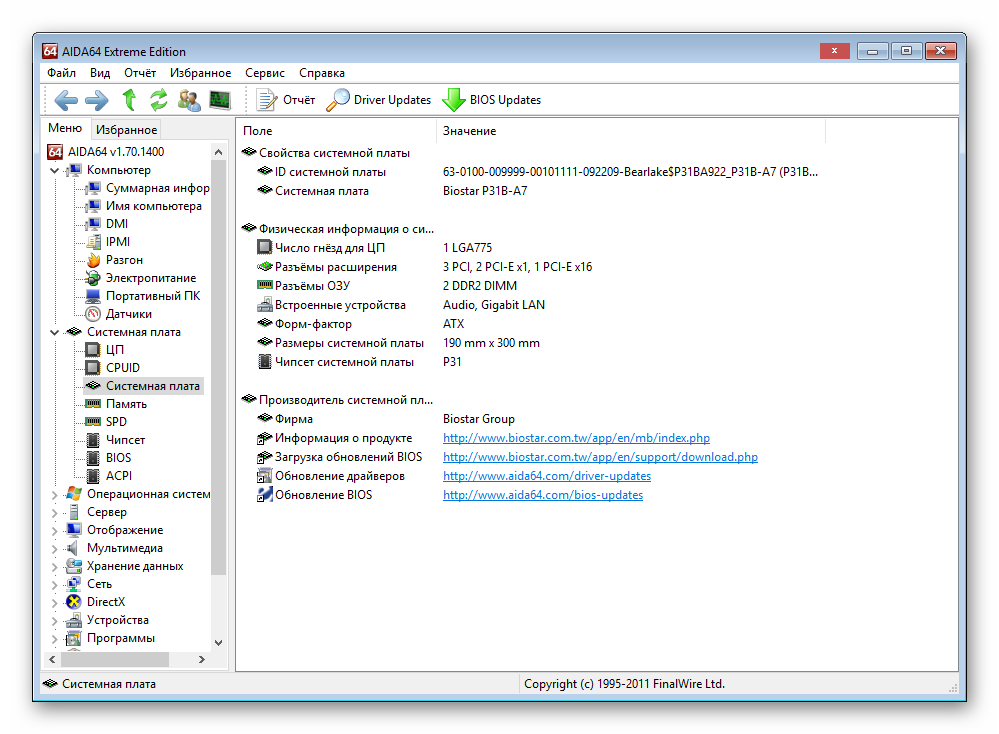Screen dimensions: 999x734
Task: Click the green monitor diagnostics icon
Action: click(x=220, y=100)
